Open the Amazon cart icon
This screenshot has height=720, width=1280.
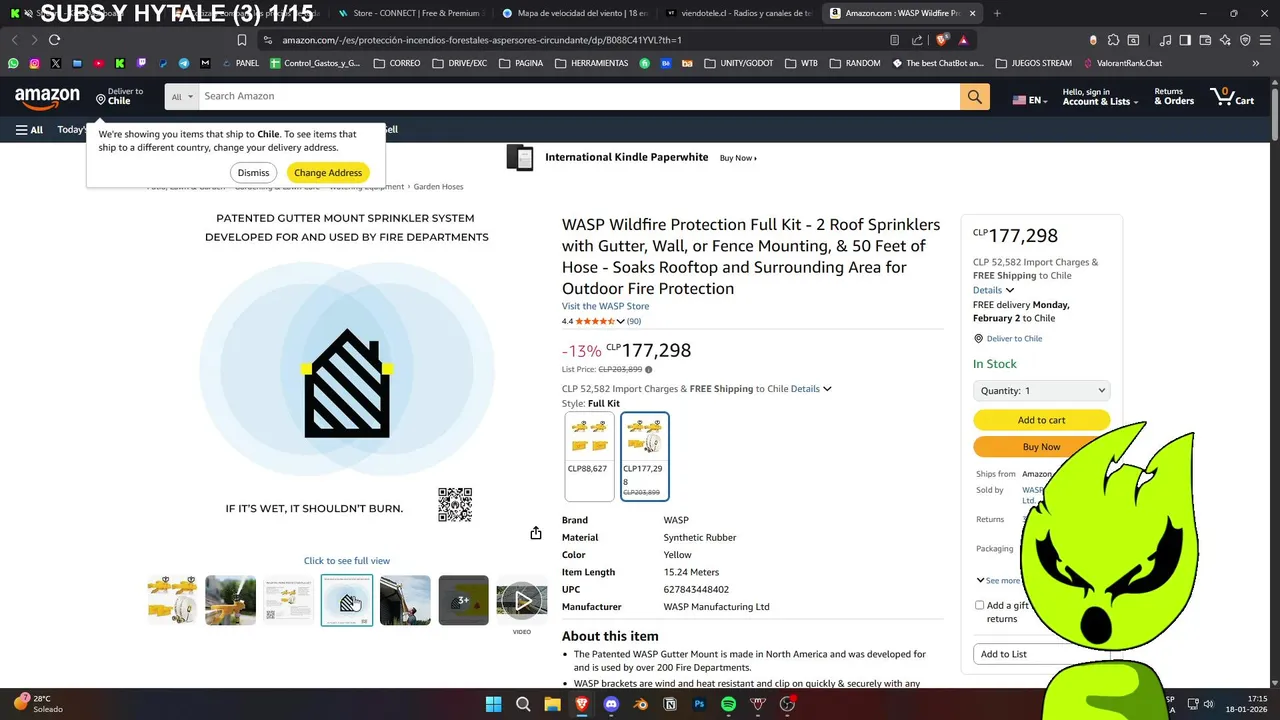click(1233, 97)
